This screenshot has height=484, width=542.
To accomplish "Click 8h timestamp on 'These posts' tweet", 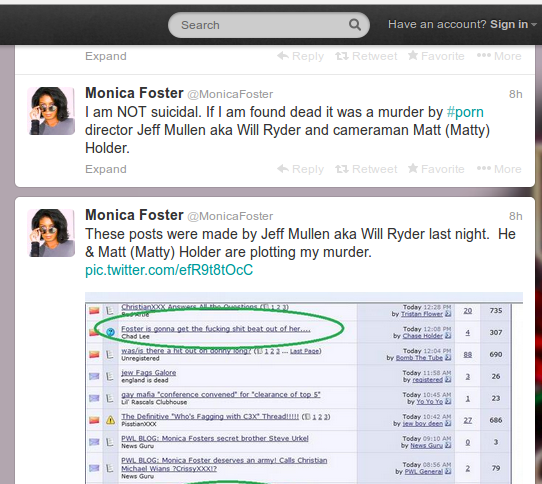I will pyautogui.click(x=515, y=216).
